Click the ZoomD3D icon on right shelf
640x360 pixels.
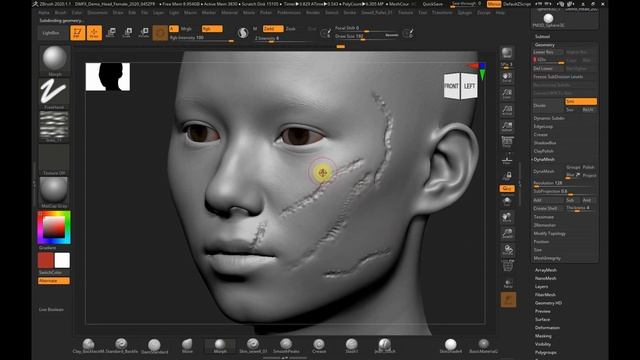tap(507, 233)
